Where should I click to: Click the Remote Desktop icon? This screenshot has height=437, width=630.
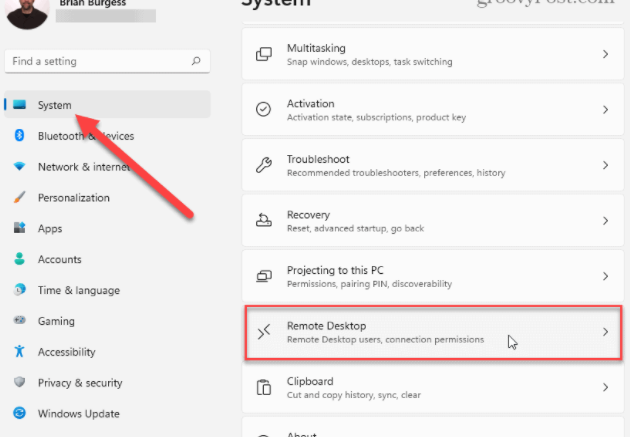[264, 332]
